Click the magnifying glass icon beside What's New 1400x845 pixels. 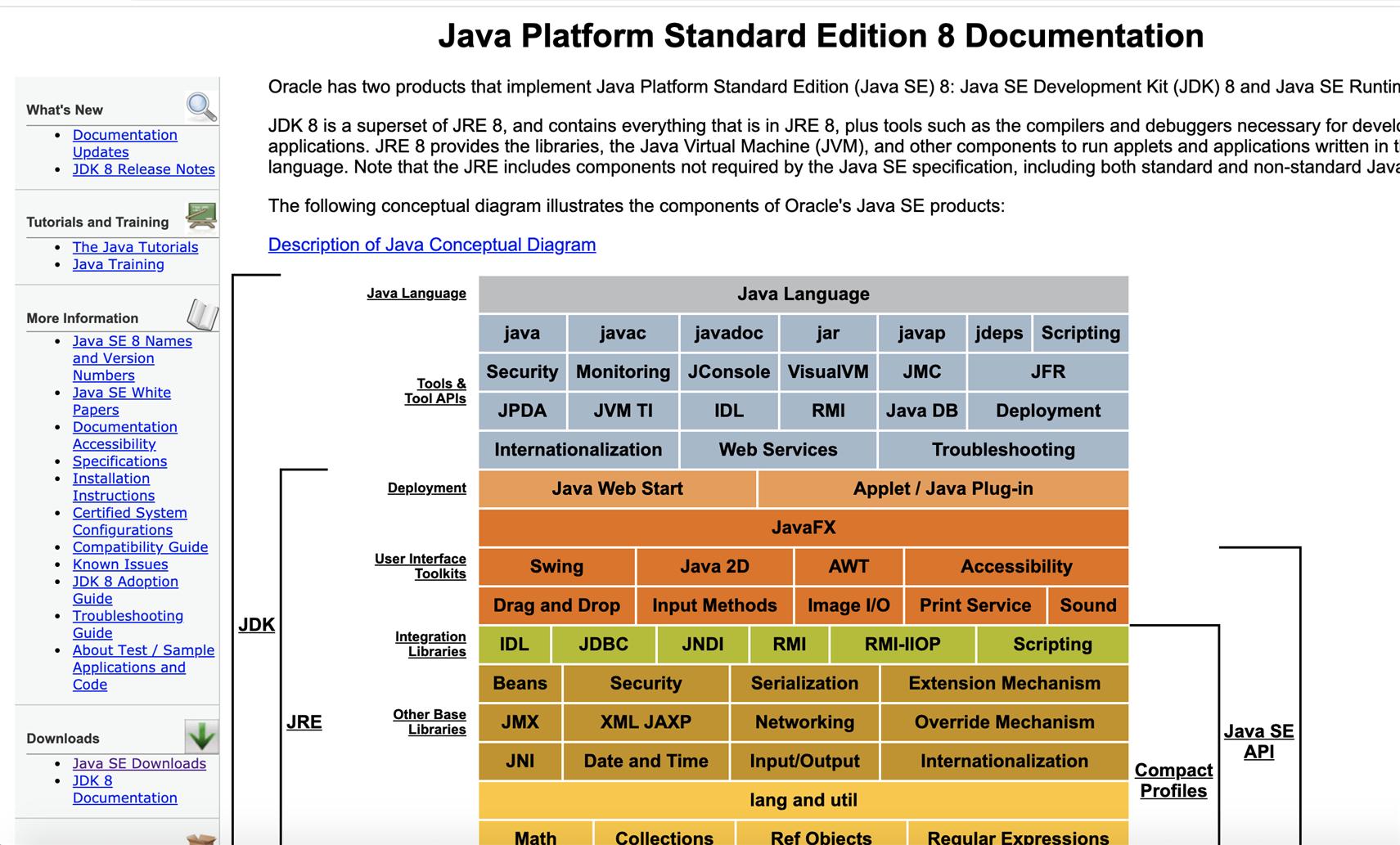[201, 106]
